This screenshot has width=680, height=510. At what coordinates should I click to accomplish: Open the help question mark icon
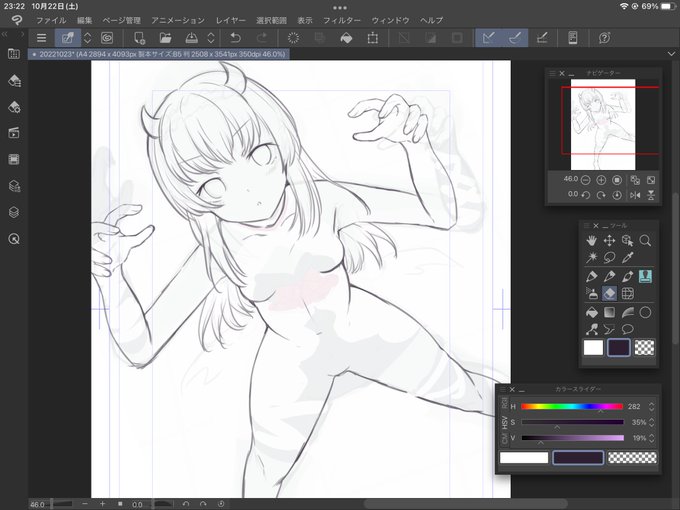click(605, 38)
